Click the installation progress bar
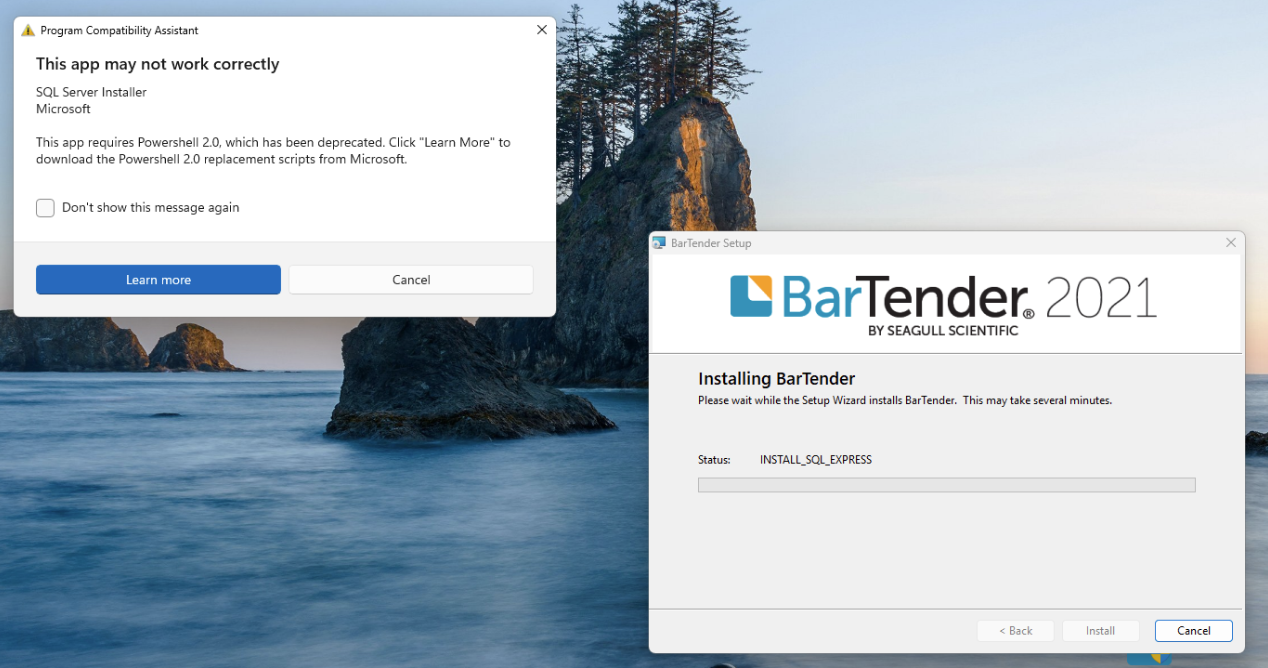This screenshot has width=1268, height=668. pyautogui.click(x=946, y=484)
